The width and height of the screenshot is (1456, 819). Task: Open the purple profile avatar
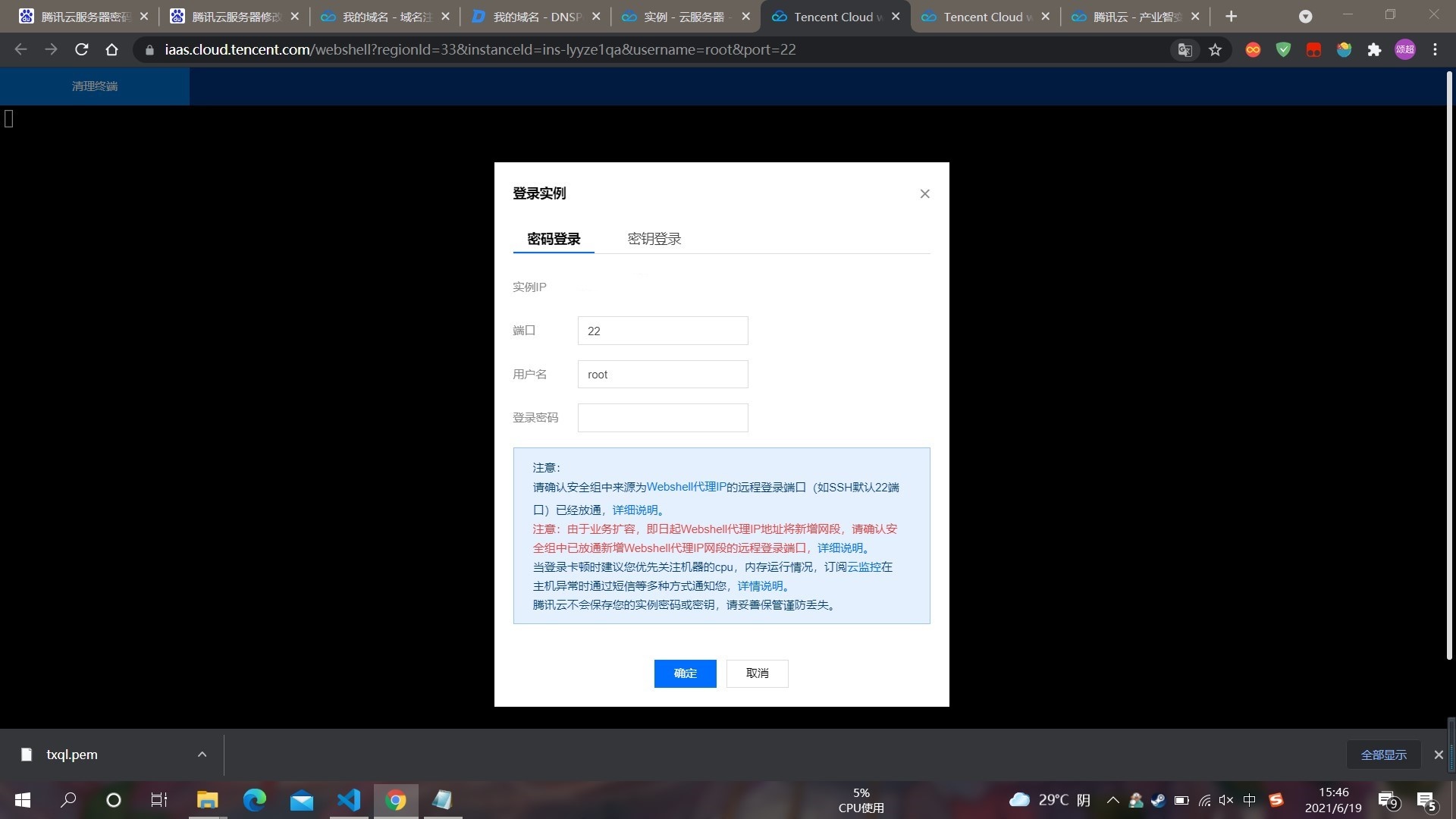(x=1405, y=50)
